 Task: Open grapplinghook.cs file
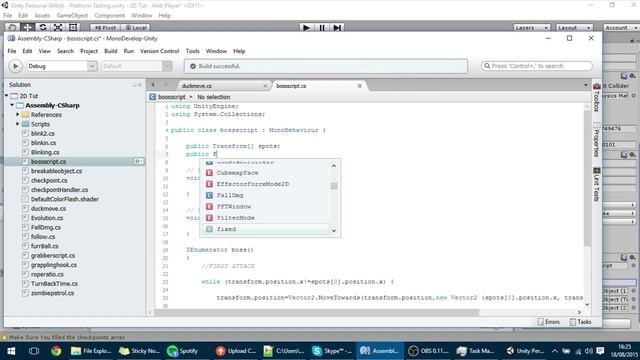point(53,265)
